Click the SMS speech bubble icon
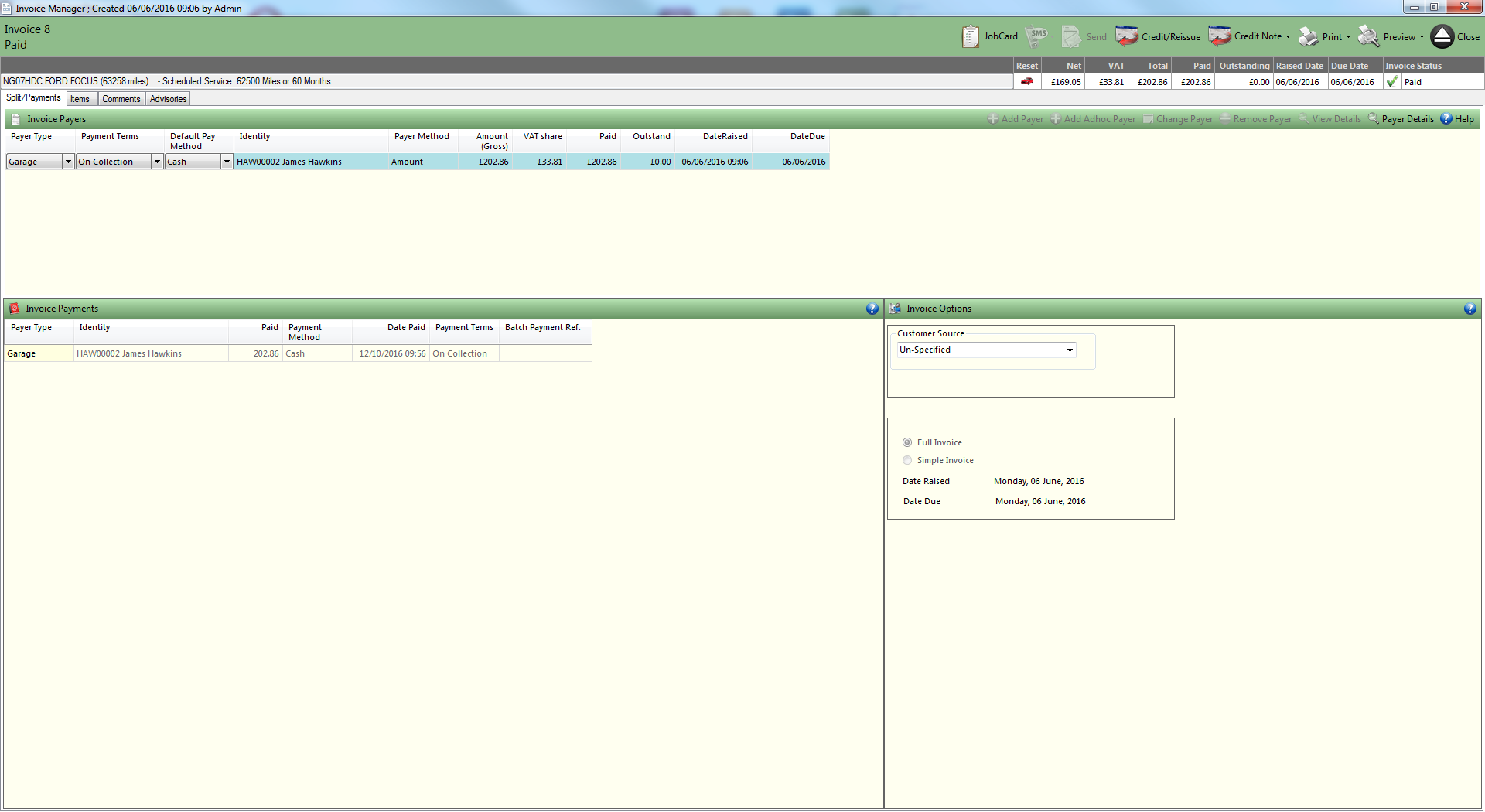Screen dimensions: 1485x812 point(1037,36)
